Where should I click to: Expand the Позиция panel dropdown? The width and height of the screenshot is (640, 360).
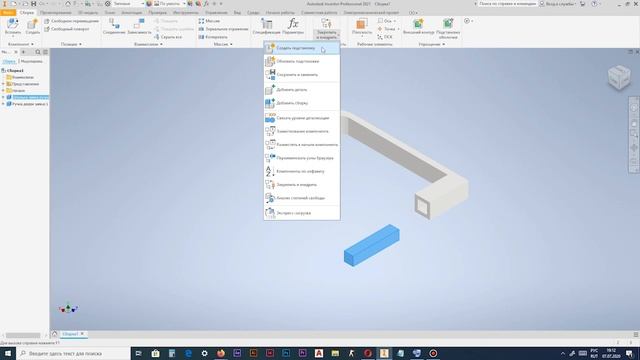coord(71,44)
